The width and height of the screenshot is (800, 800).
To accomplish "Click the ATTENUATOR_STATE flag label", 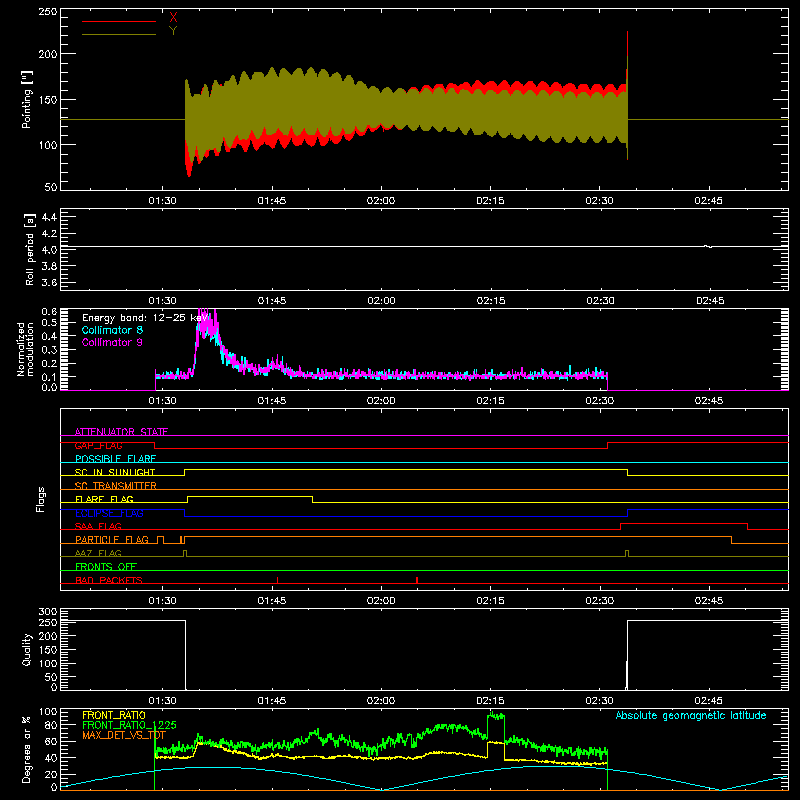I will tap(121, 432).
